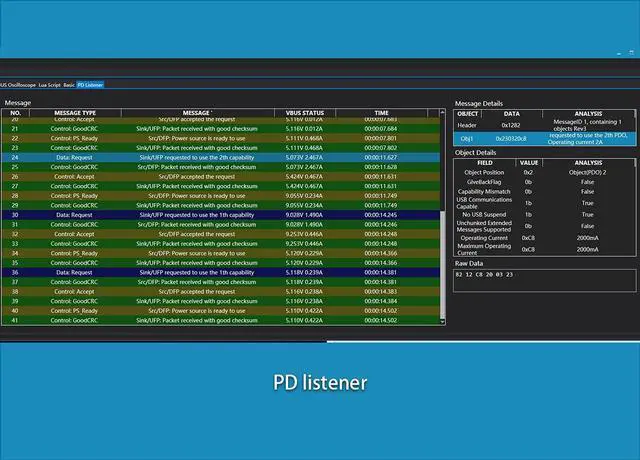
Task: Select the Basic tab
Action: coord(69,85)
